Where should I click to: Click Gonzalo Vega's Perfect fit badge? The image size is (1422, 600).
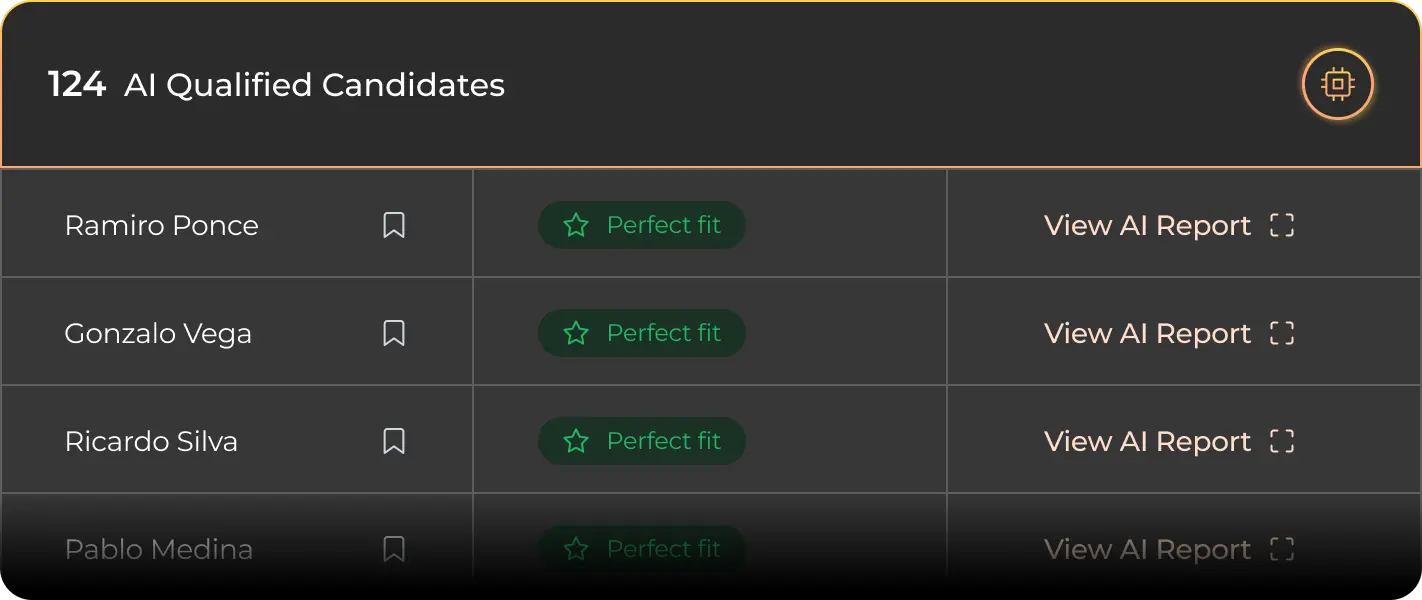click(x=642, y=333)
